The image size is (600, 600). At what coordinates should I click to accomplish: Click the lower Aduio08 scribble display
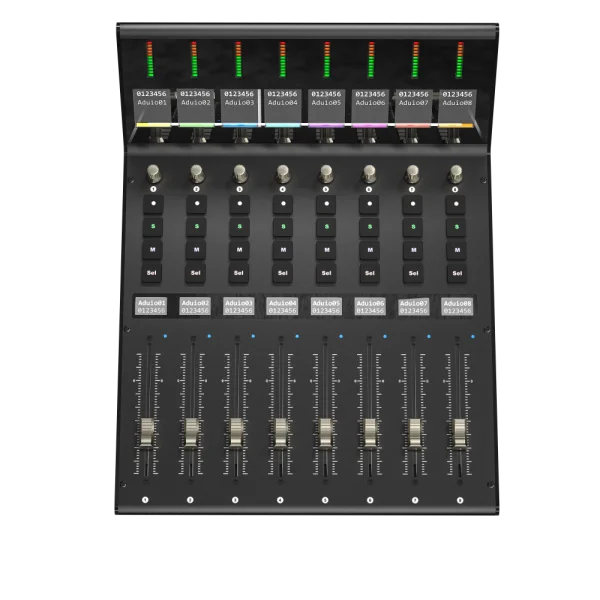(457, 307)
